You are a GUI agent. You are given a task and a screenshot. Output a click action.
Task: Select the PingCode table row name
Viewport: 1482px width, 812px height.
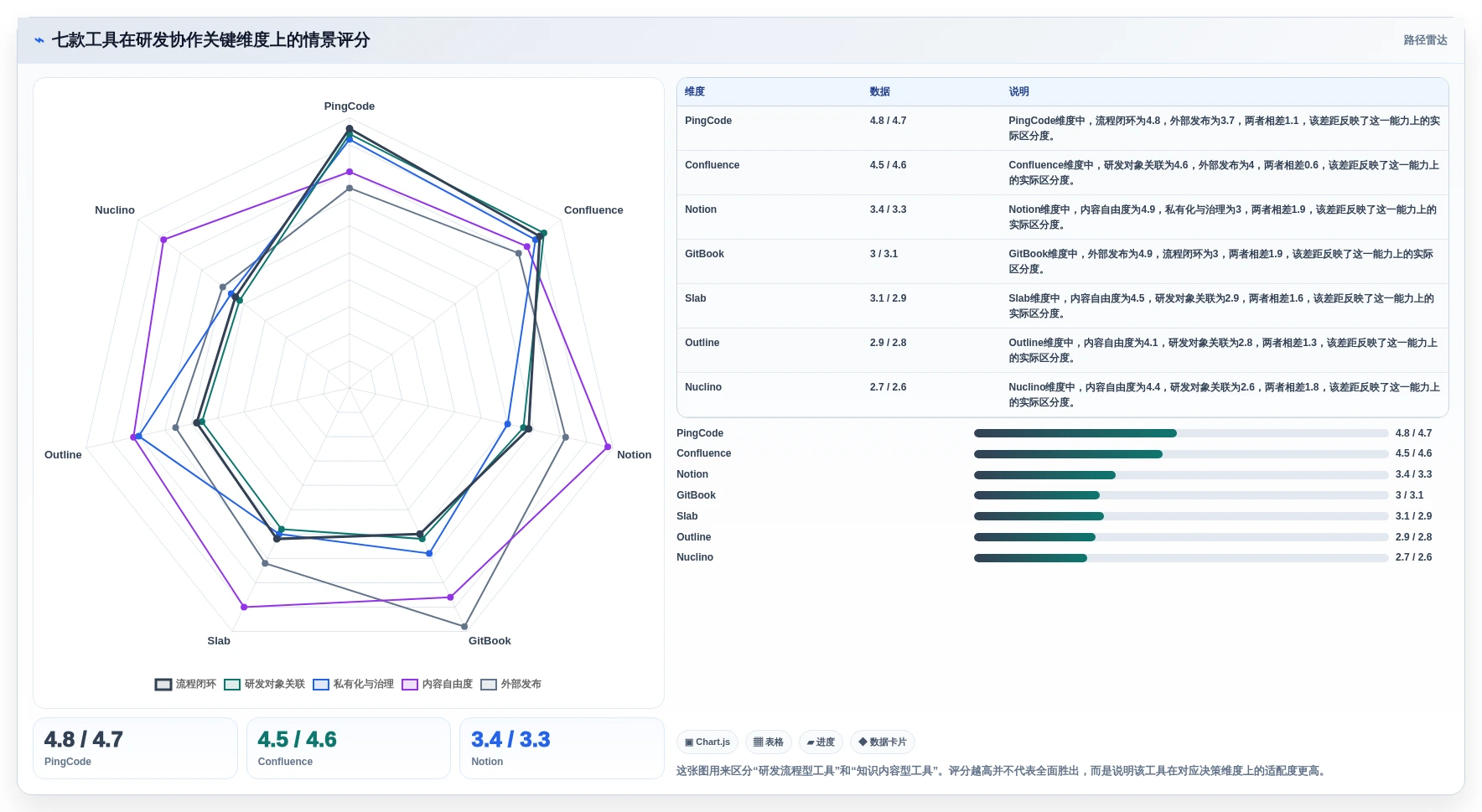[x=708, y=121]
